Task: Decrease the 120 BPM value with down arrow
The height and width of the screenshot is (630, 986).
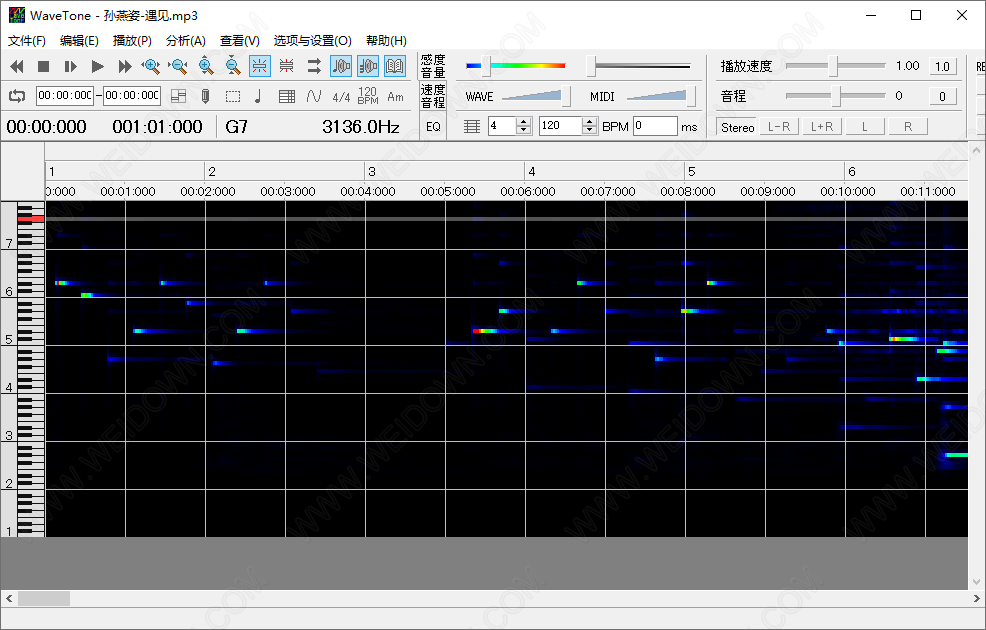Action: pos(589,130)
